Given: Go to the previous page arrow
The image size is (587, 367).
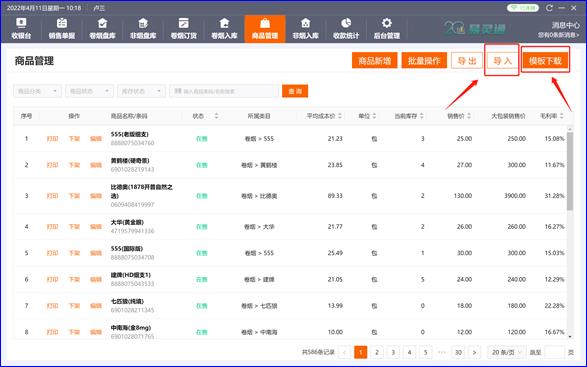Looking at the screenshot, I should pyautogui.click(x=344, y=352).
